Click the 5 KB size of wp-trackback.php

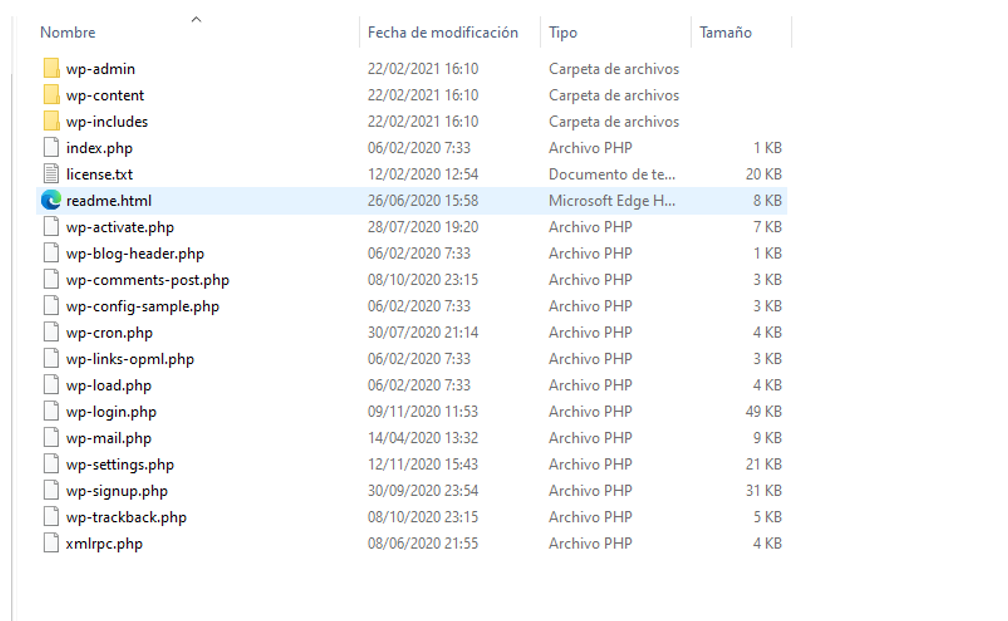(x=768, y=517)
